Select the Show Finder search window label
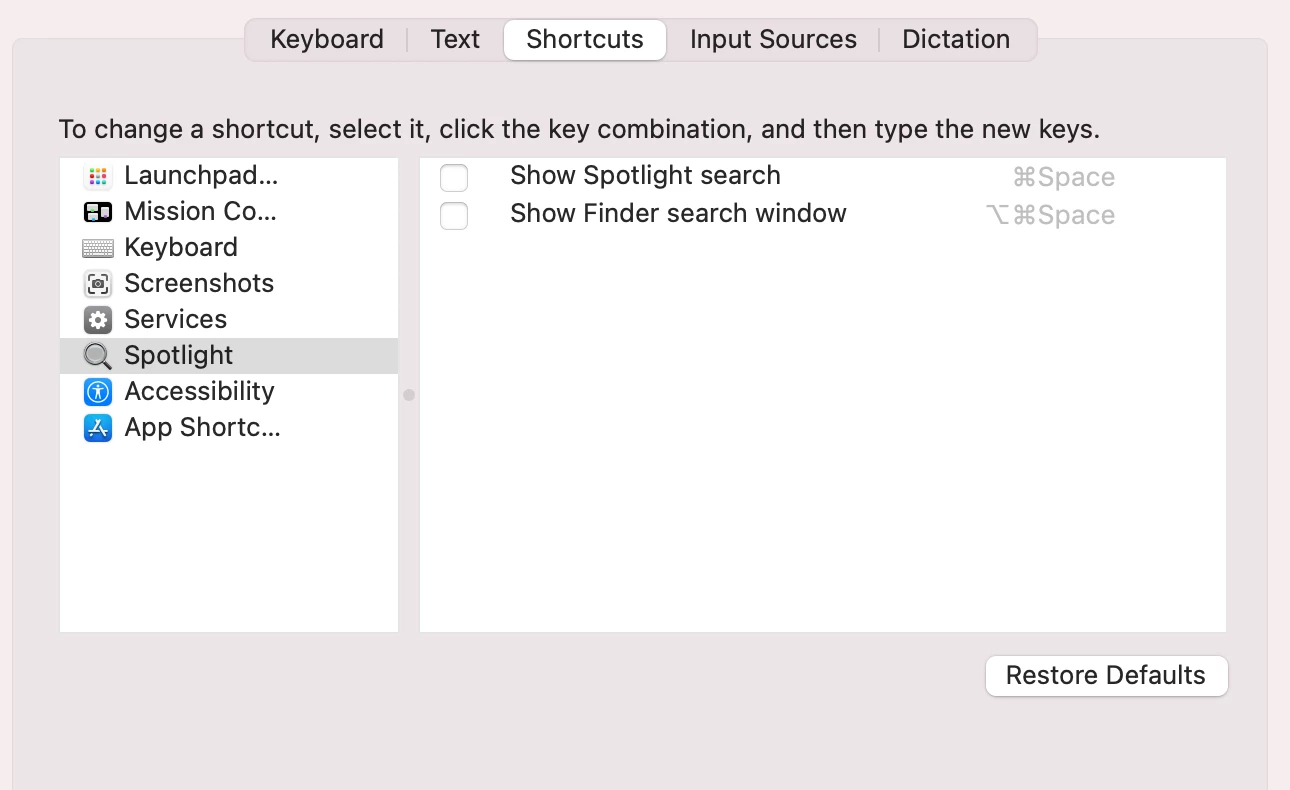This screenshot has height=790, width=1290. pos(678,214)
